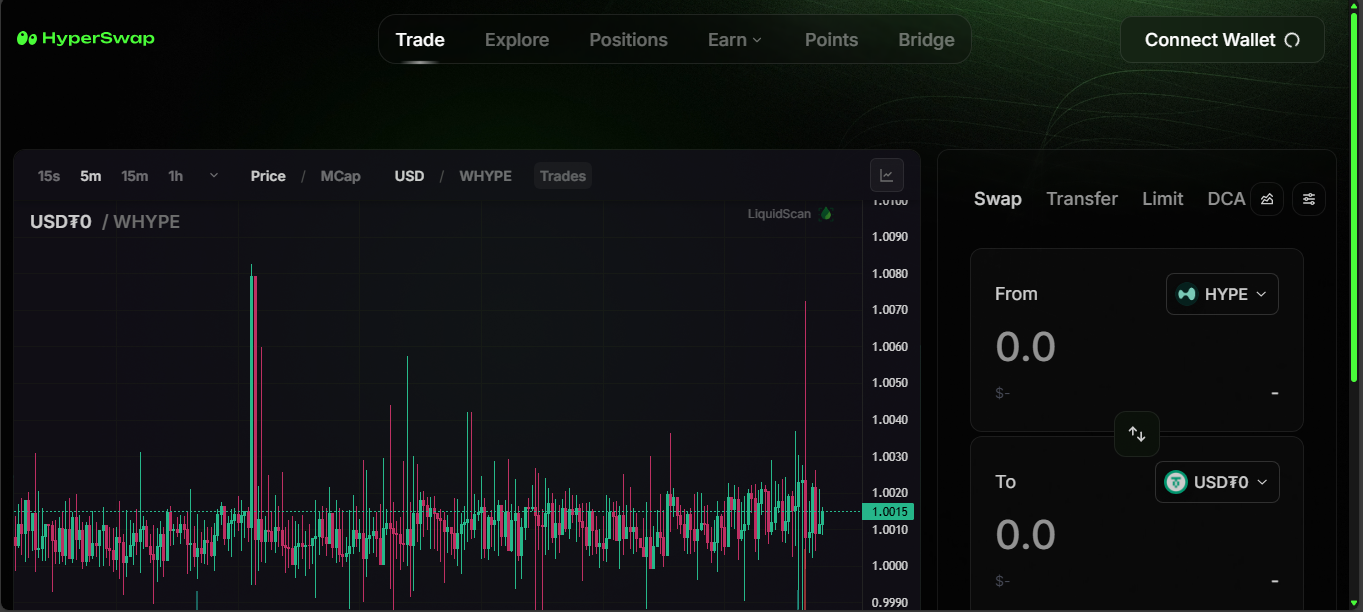Open the Explore page
Viewport: 1363px width, 612px height.
point(517,40)
